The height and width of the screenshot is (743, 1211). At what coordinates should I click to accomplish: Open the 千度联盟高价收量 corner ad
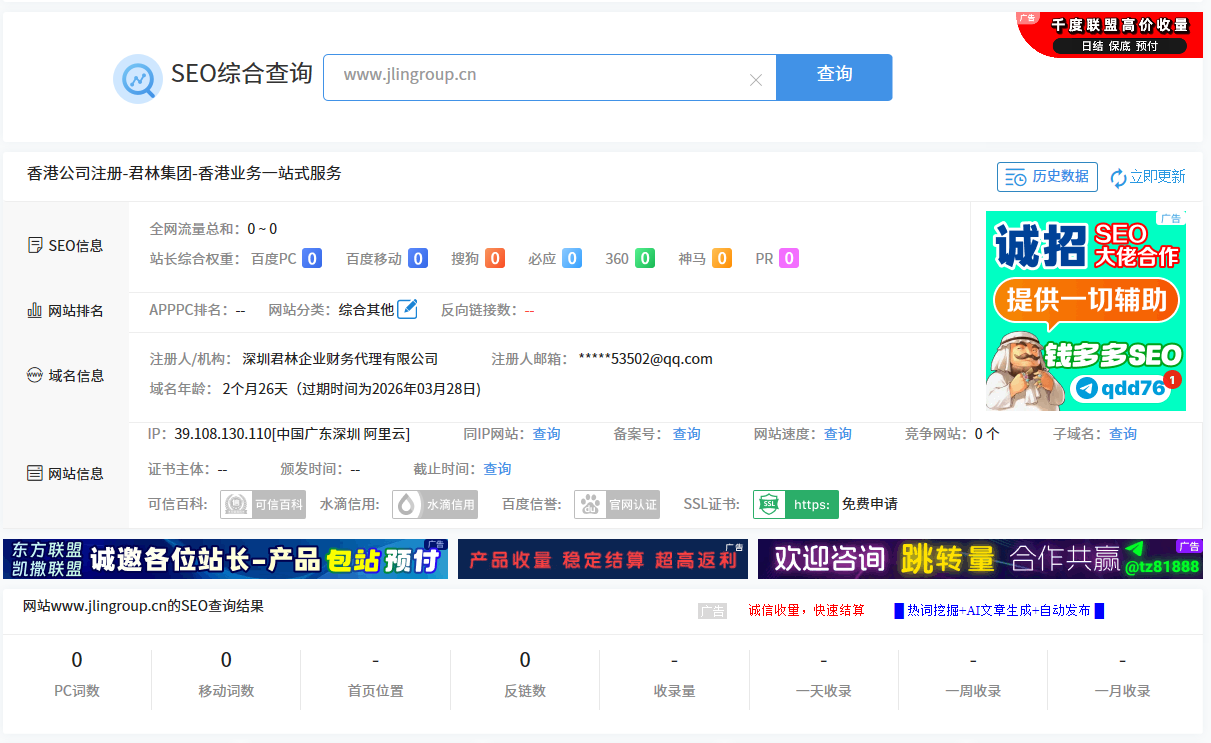tap(1110, 34)
